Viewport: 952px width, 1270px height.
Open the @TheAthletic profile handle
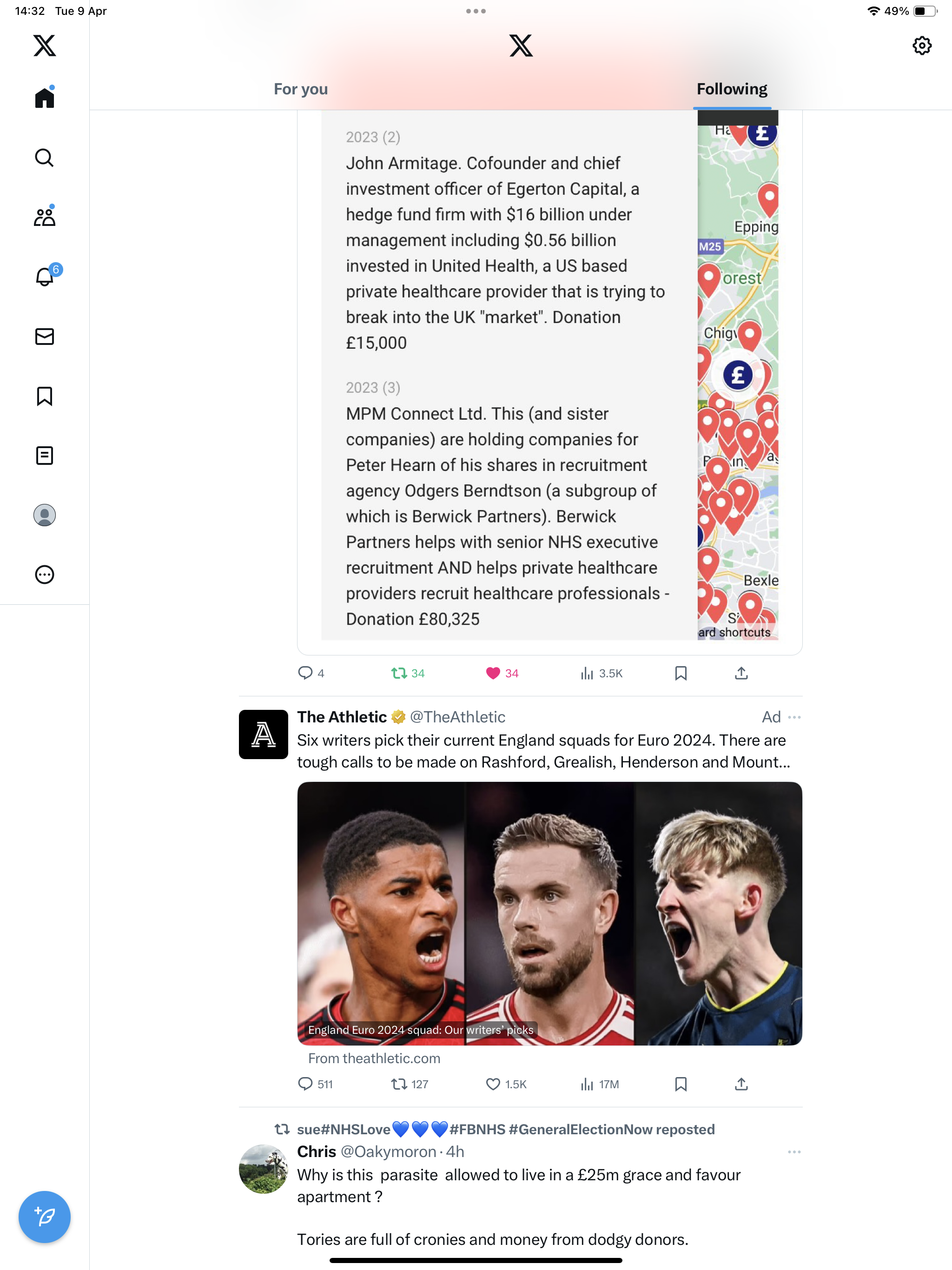coord(457,716)
